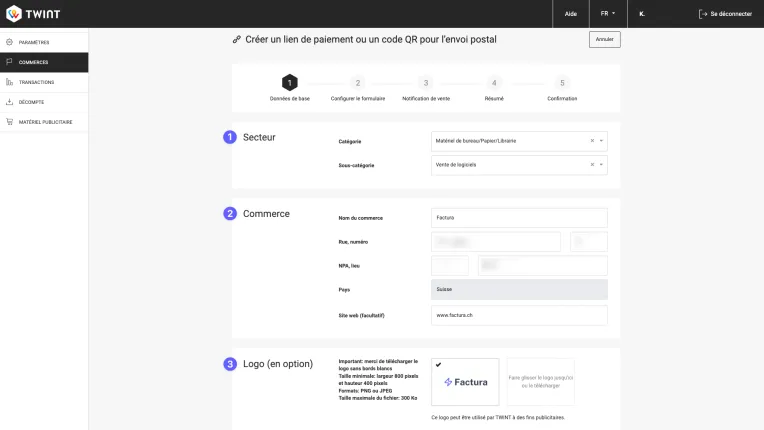This screenshot has height=430, width=764.
Task: Open the FR language selector
Action: (607, 14)
